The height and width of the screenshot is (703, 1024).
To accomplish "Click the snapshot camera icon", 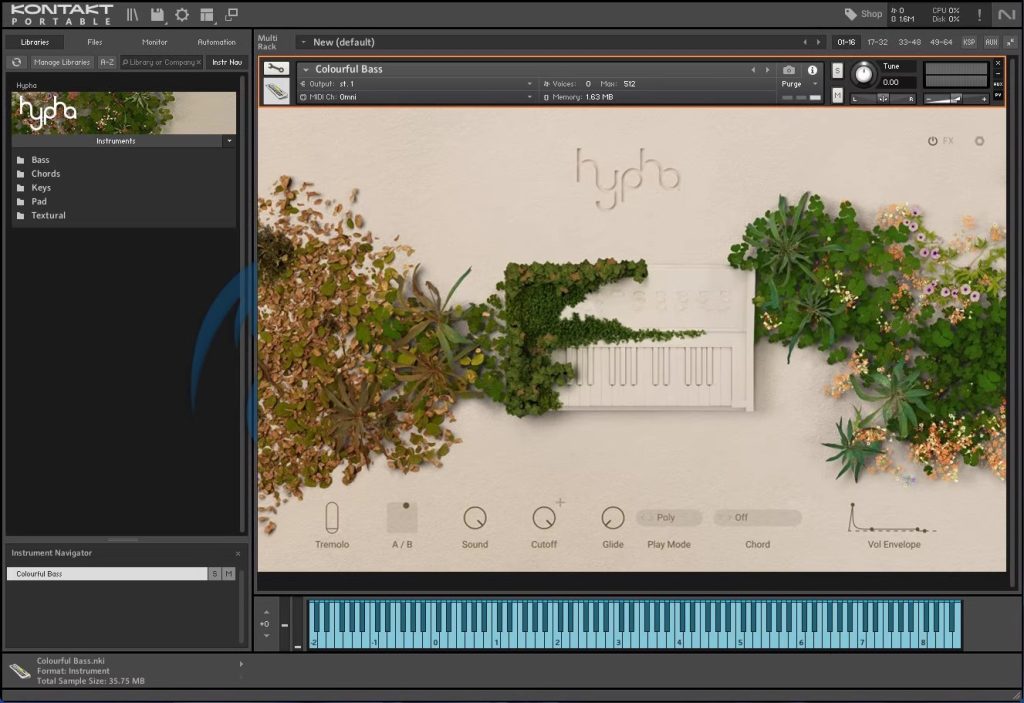I will (789, 70).
